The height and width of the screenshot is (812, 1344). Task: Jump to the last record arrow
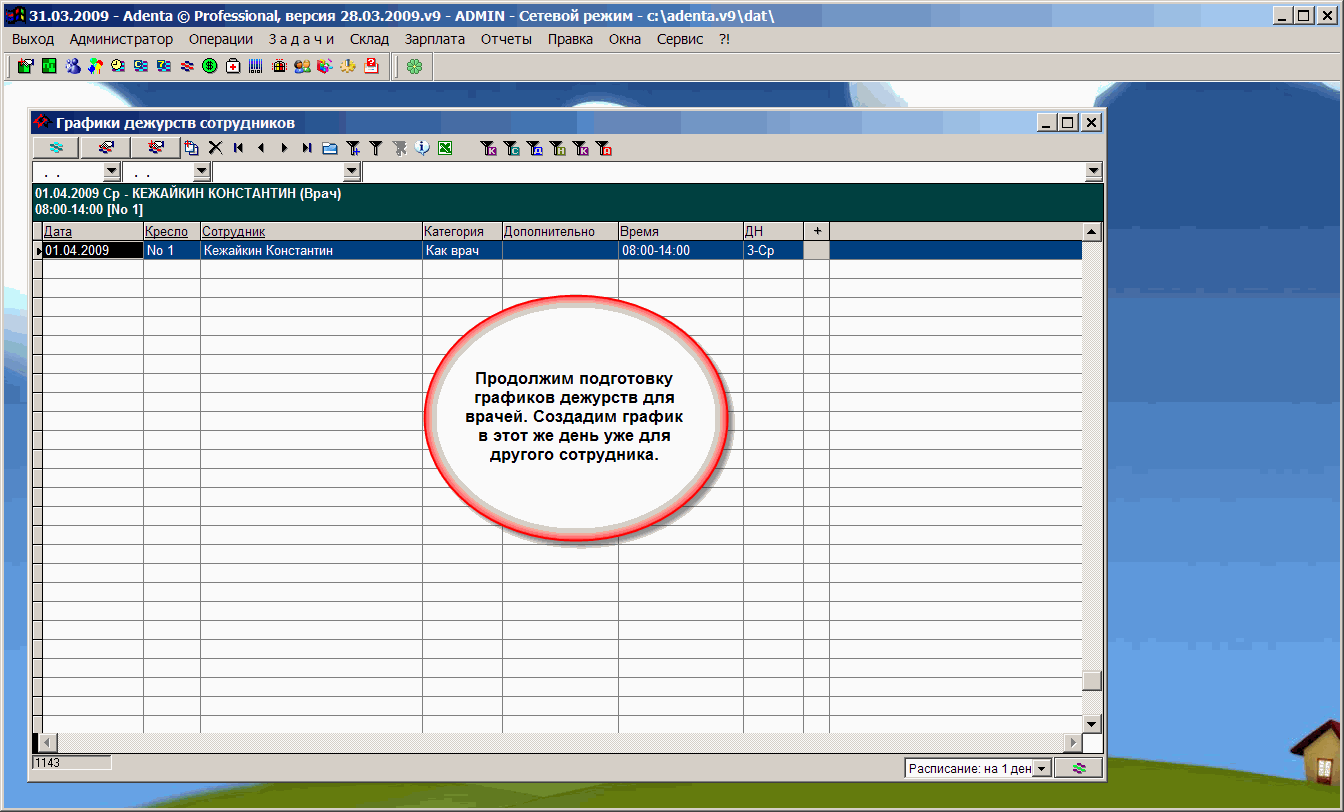[x=306, y=148]
